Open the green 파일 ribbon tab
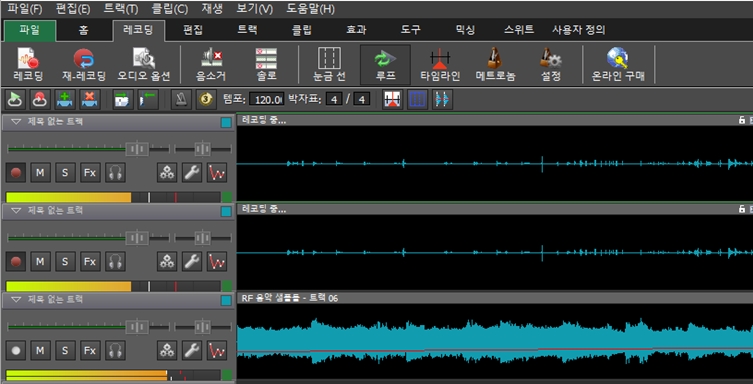The width and height of the screenshot is (753, 384). click(30, 30)
